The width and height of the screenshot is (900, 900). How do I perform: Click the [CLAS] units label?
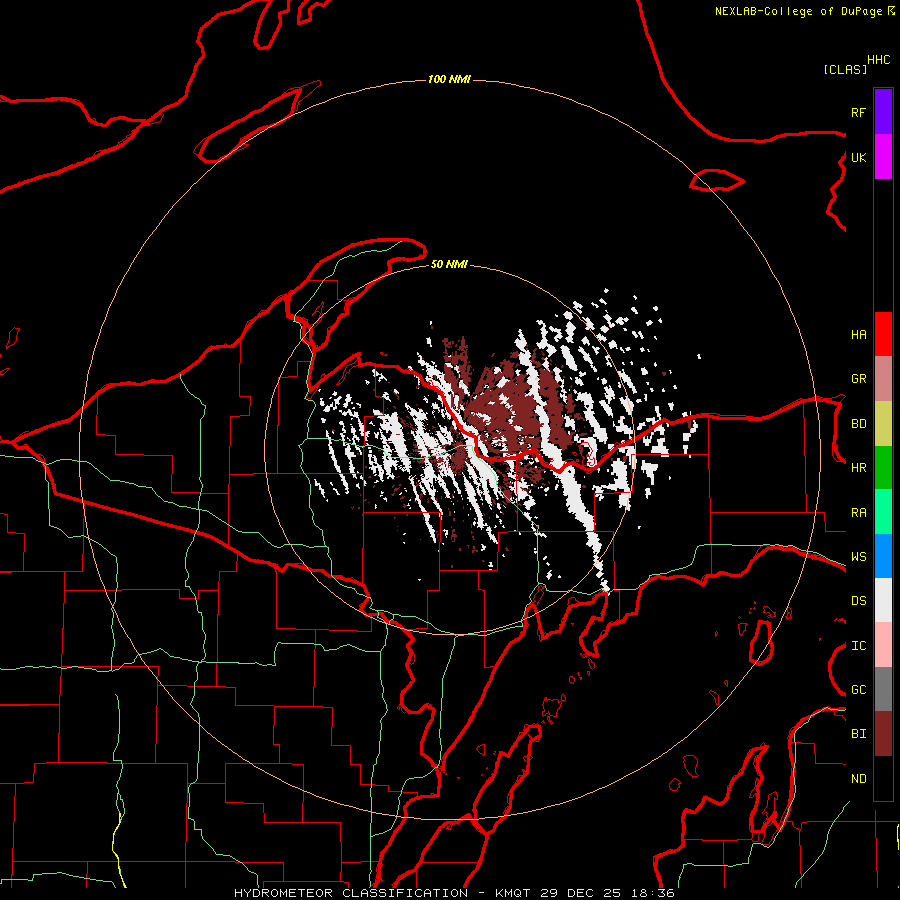[x=845, y=70]
